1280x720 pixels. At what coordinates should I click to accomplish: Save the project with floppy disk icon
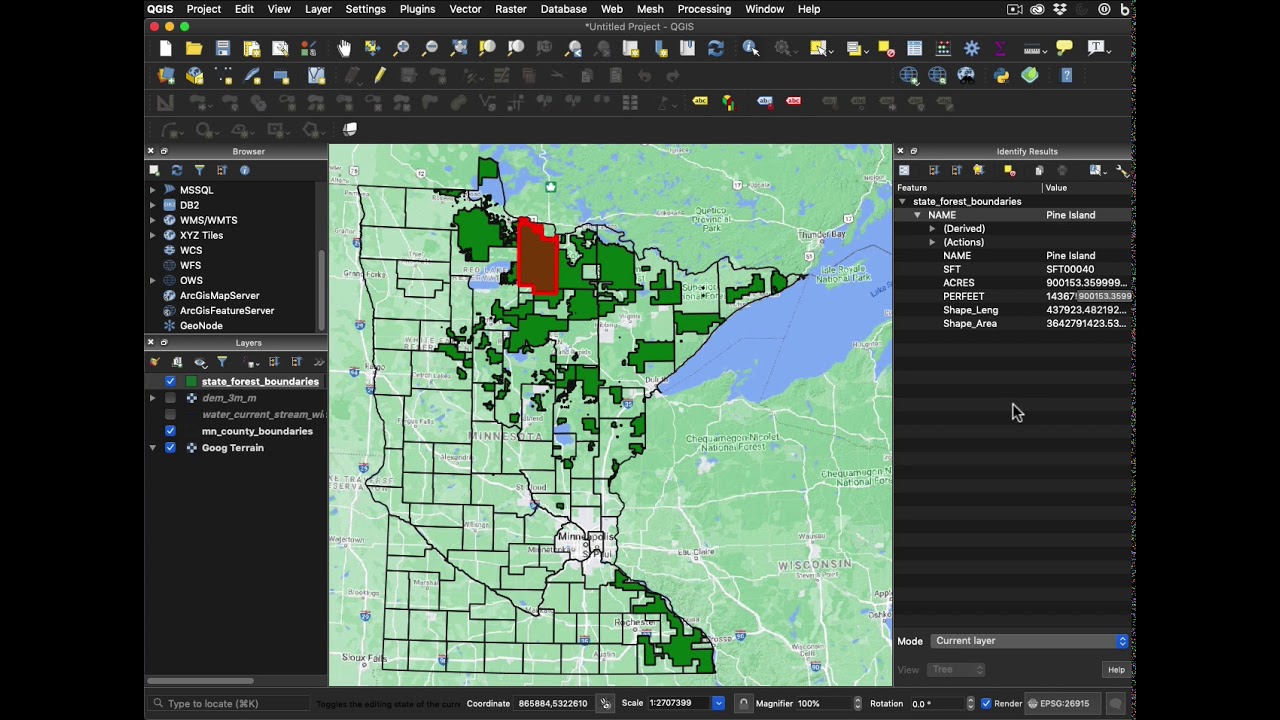pyautogui.click(x=223, y=48)
